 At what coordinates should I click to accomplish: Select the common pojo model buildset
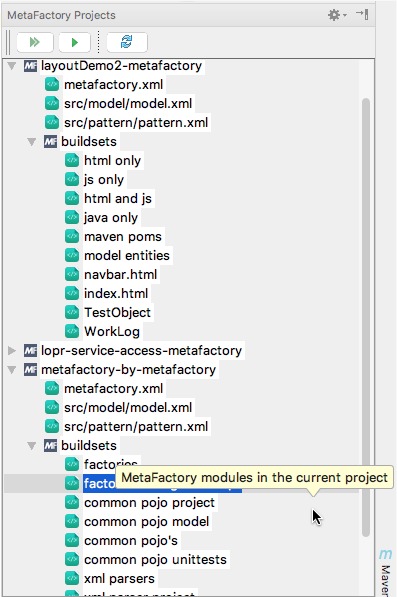[147, 522]
